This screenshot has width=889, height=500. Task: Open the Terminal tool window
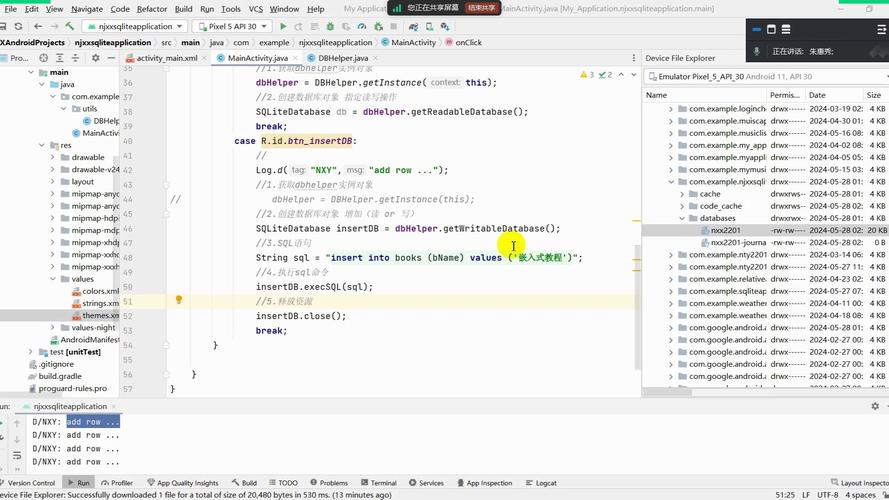379,483
